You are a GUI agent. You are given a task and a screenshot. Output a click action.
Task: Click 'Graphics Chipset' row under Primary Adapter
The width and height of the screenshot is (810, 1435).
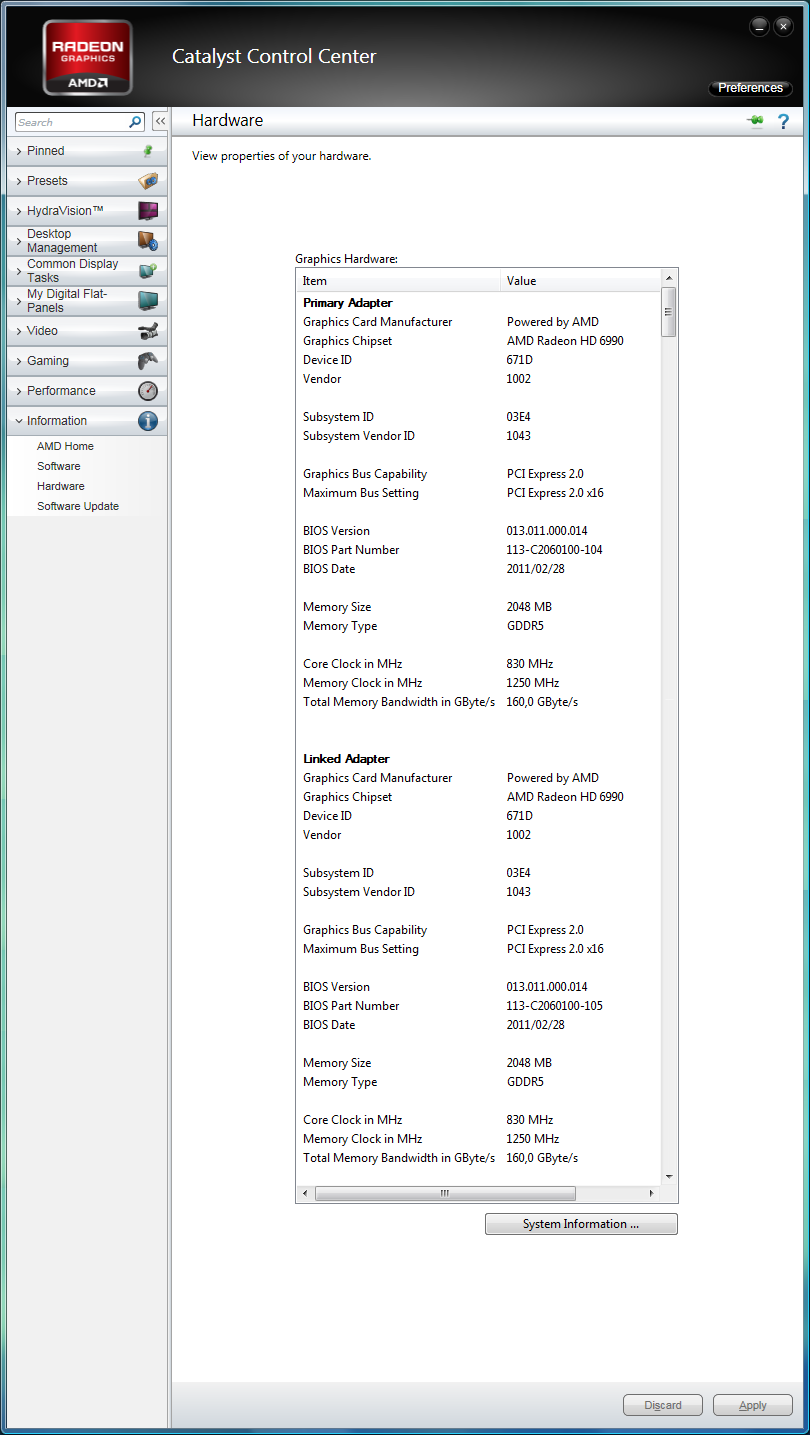479,341
